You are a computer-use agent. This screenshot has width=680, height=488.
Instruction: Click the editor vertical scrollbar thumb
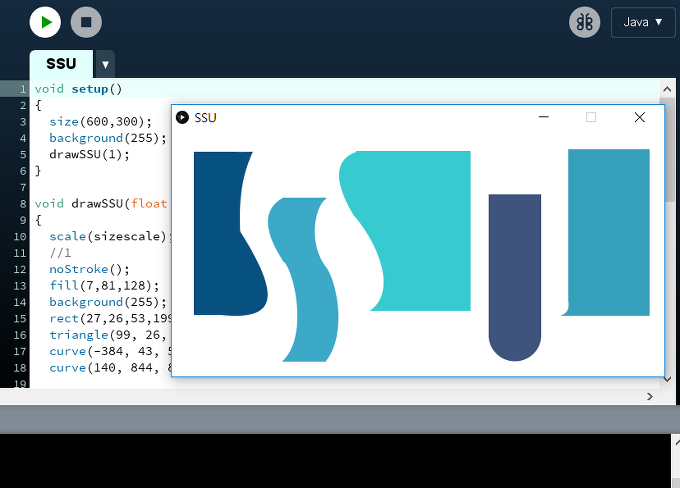tap(670, 152)
